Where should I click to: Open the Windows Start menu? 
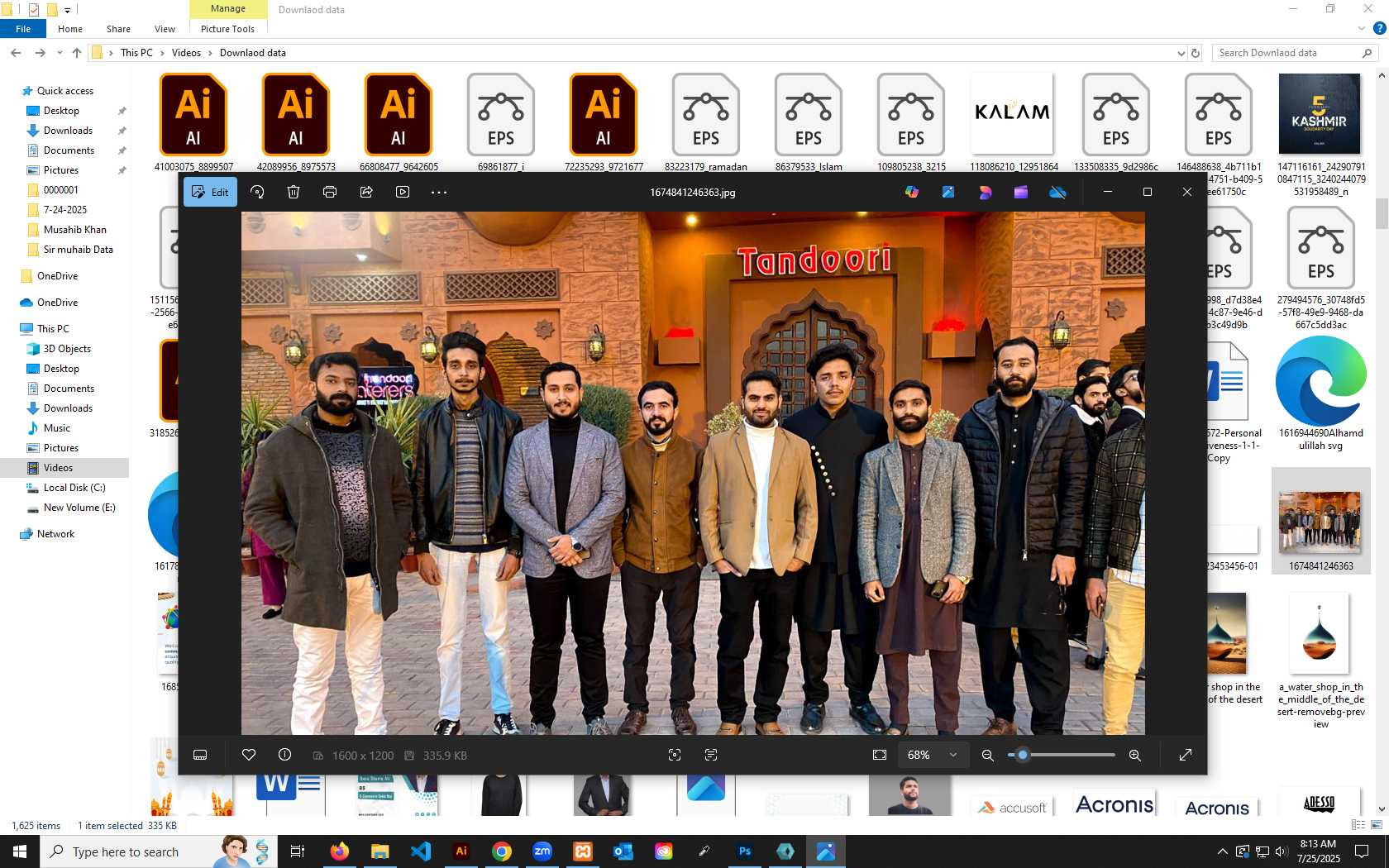pyautogui.click(x=20, y=851)
